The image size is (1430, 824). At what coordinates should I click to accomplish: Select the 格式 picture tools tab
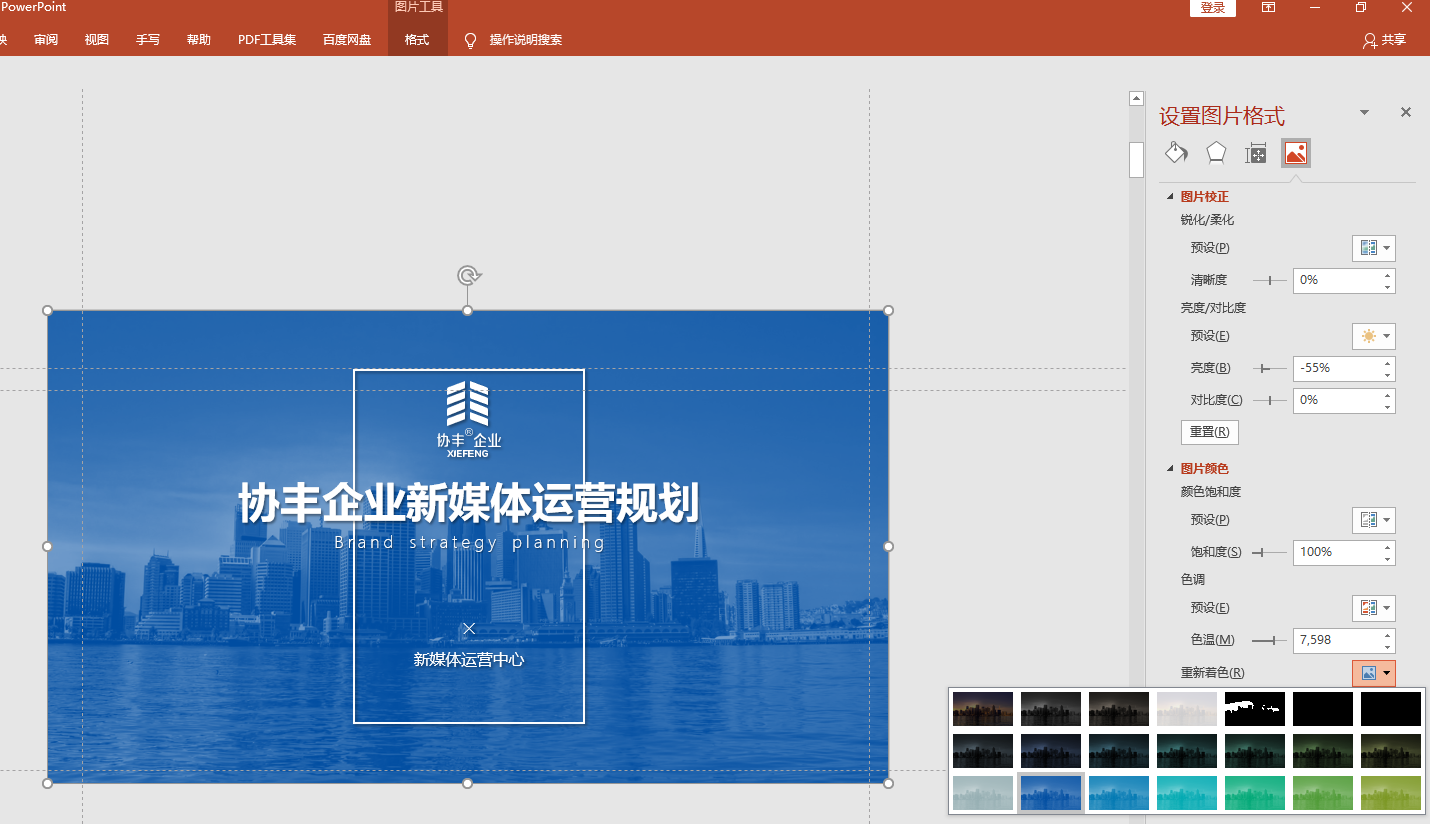(417, 40)
